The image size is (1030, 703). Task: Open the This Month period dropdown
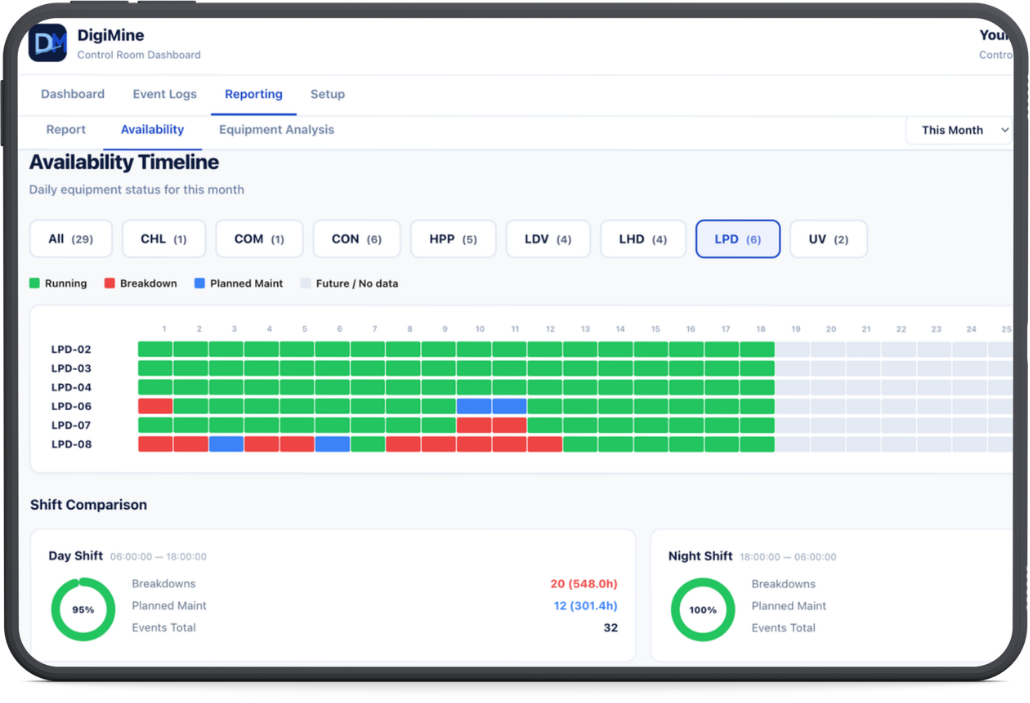958,130
